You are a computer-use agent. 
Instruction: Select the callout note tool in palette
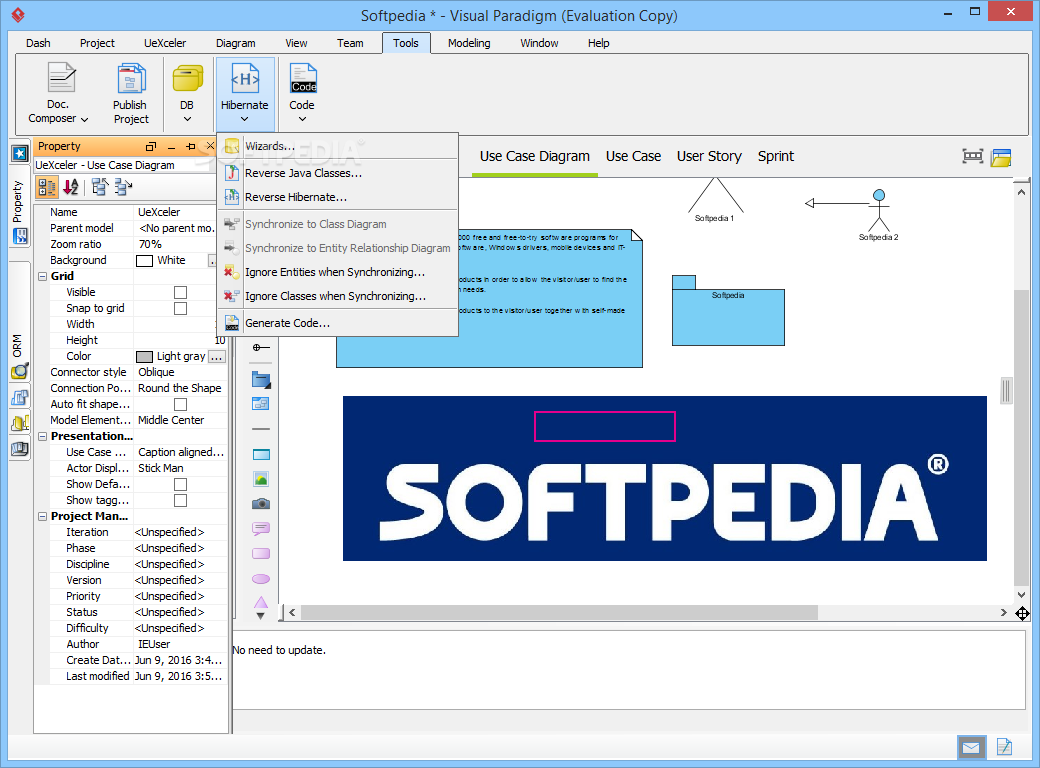pyautogui.click(x=261, y=529)
